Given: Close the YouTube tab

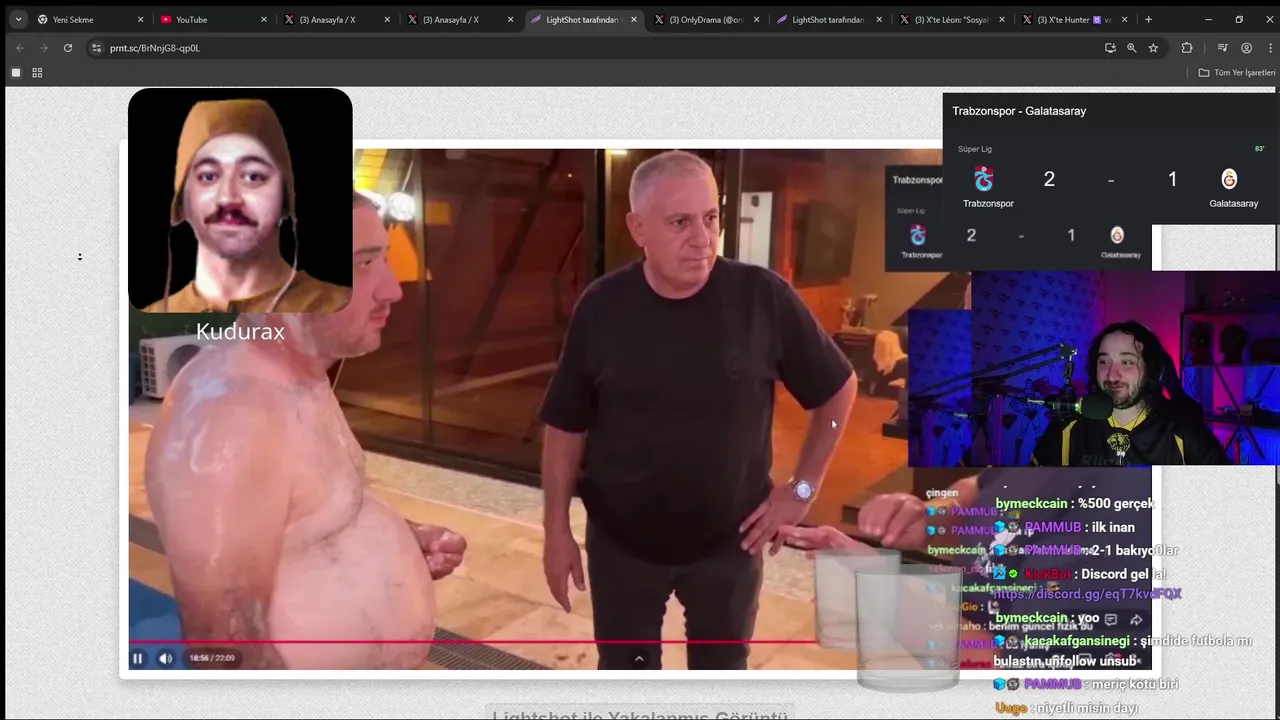Looking at the screenshot, I should pyautogui.click(x=264, y=19).
